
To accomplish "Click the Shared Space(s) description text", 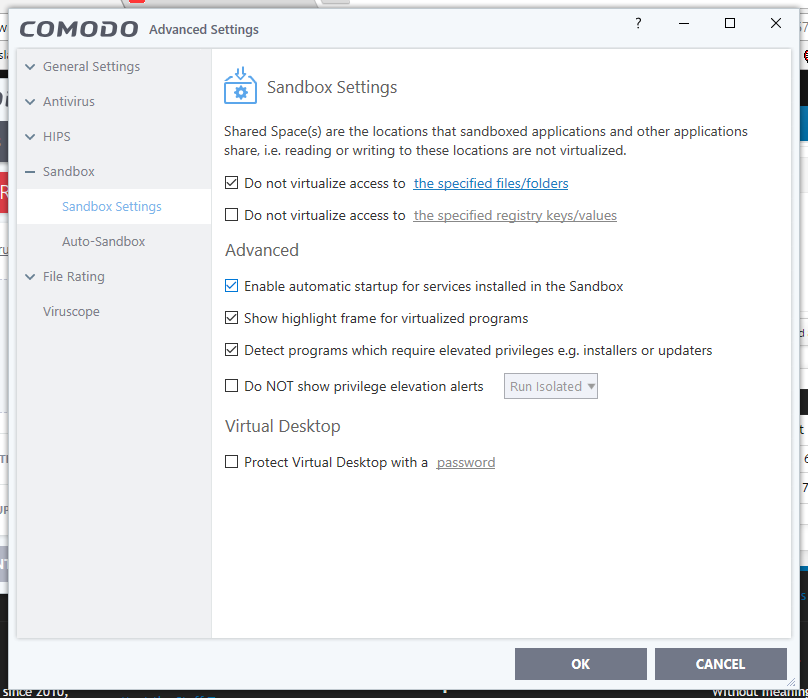I will 485,141.
